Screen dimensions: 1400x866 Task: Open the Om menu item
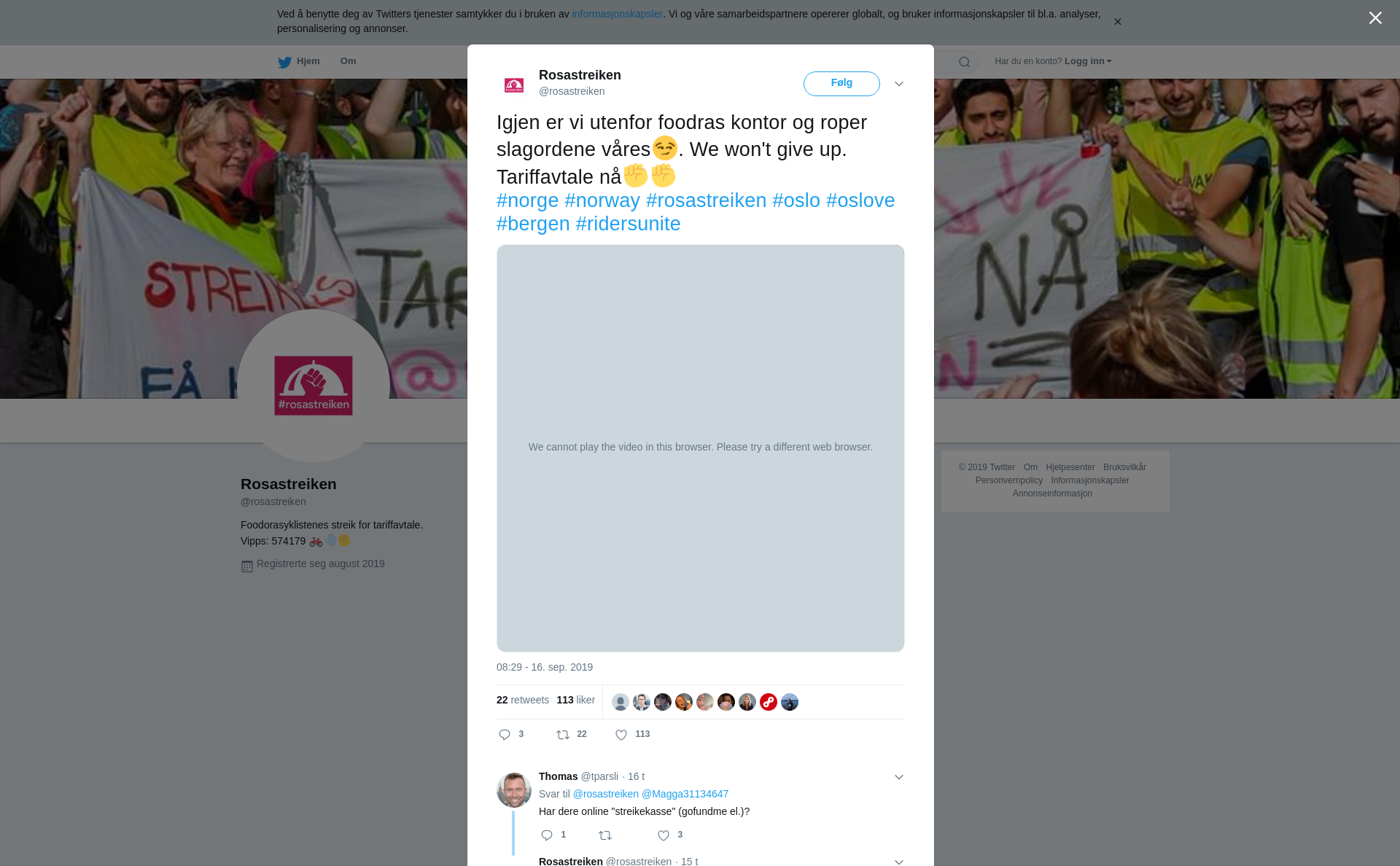(x=348, y=61)
